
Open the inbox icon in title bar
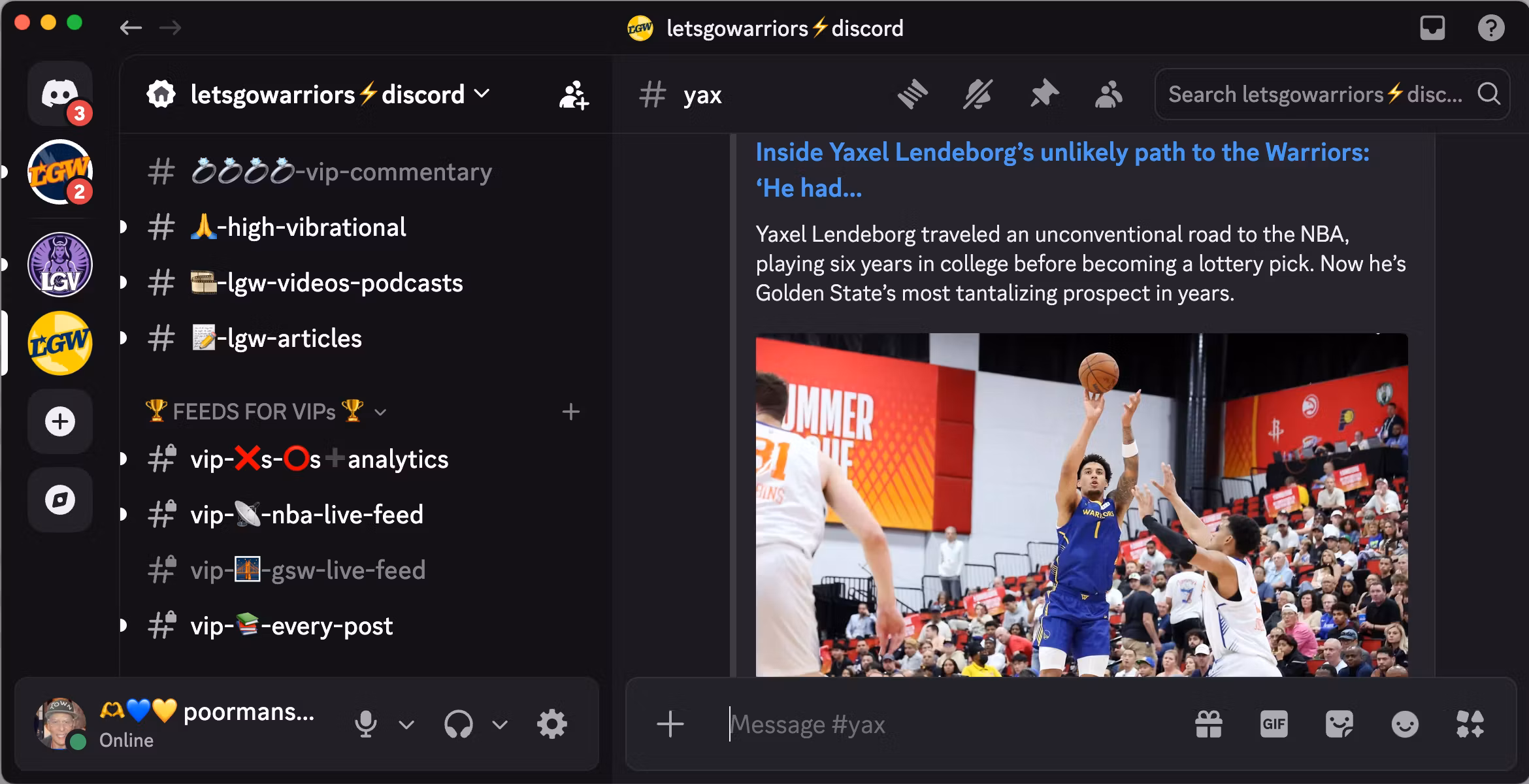pyautogui.click(x=1432, y=28)
